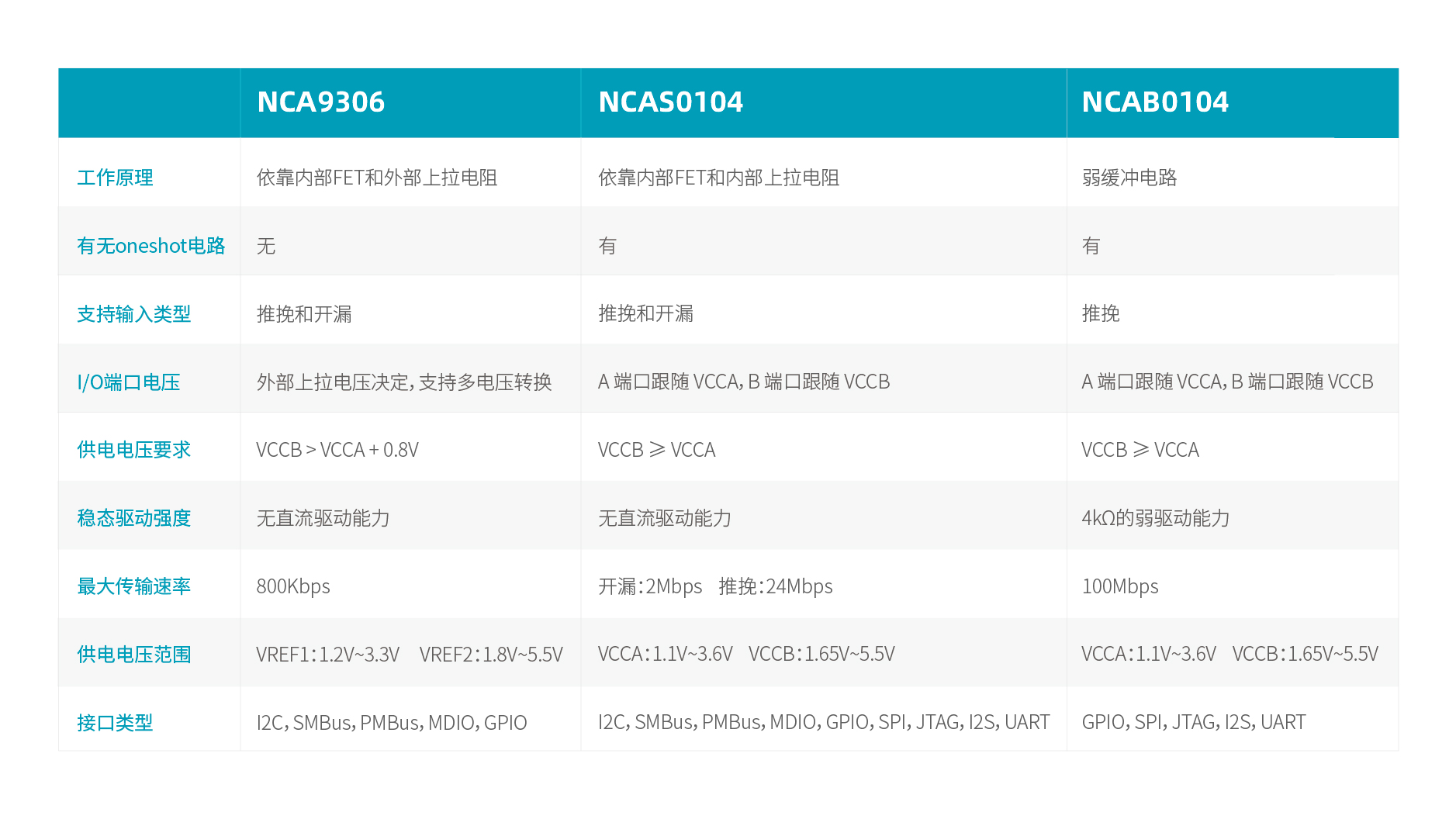
Task: Select the 推挽 cell under NCAB0104
Action: 1101,314
